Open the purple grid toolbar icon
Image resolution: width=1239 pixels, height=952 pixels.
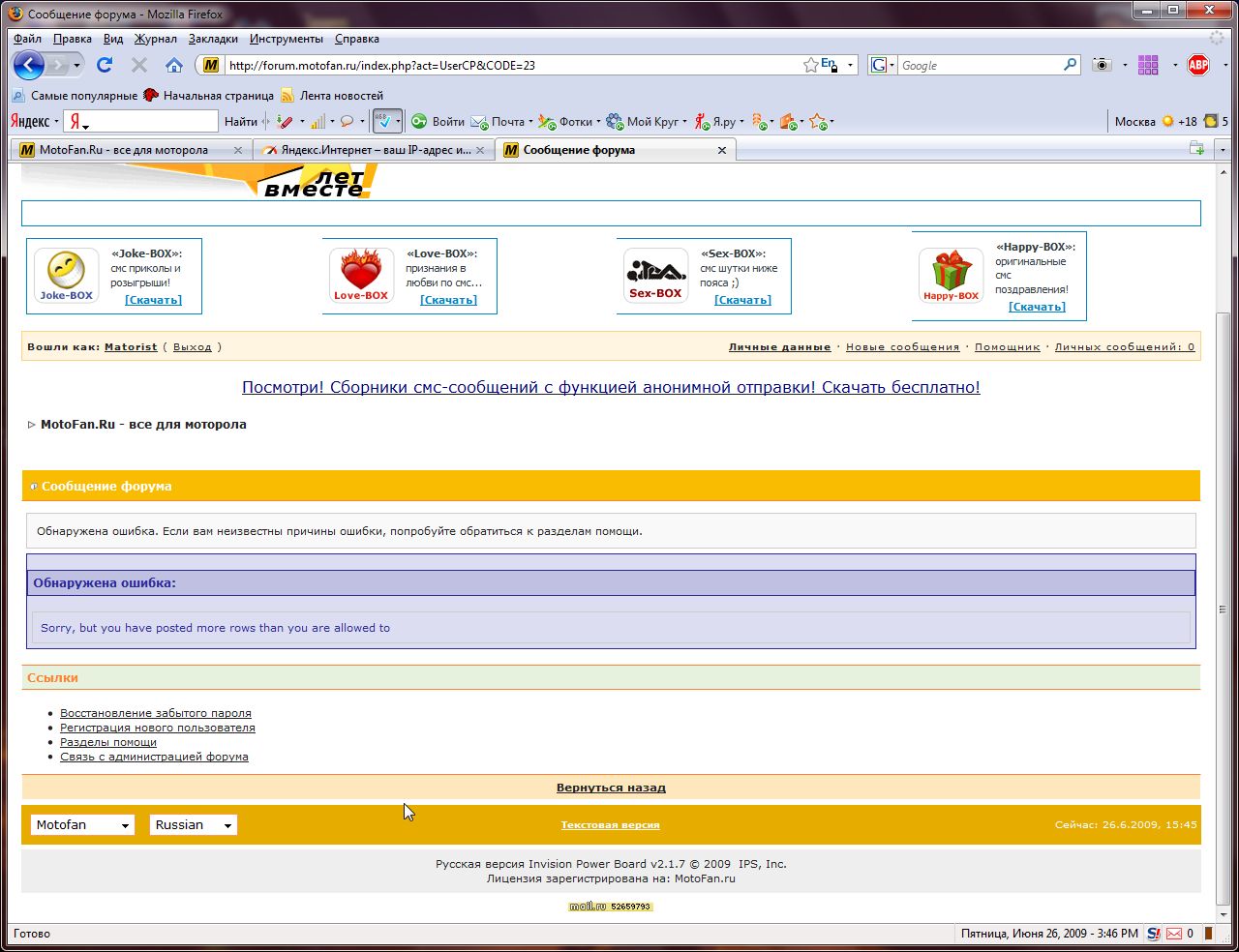(x=1148, y=65)
